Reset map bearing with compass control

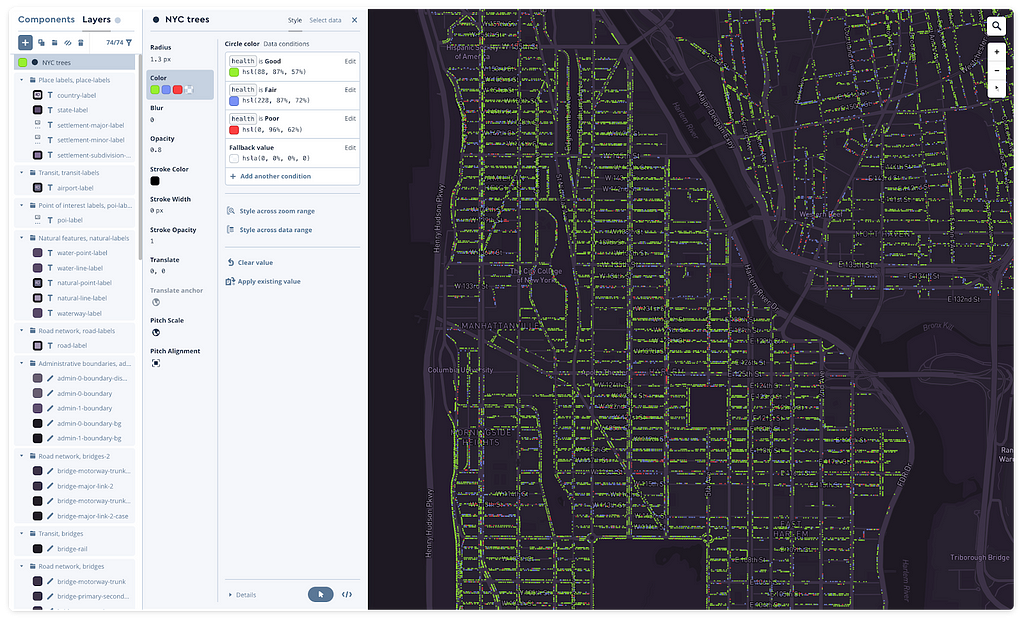click(996, 88)
